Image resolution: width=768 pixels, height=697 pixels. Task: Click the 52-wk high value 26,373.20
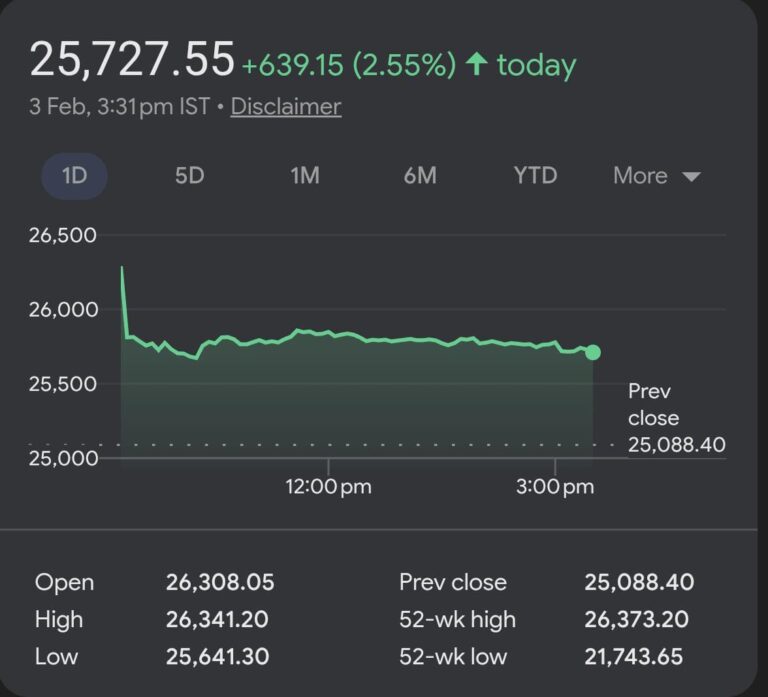[636, 620]
